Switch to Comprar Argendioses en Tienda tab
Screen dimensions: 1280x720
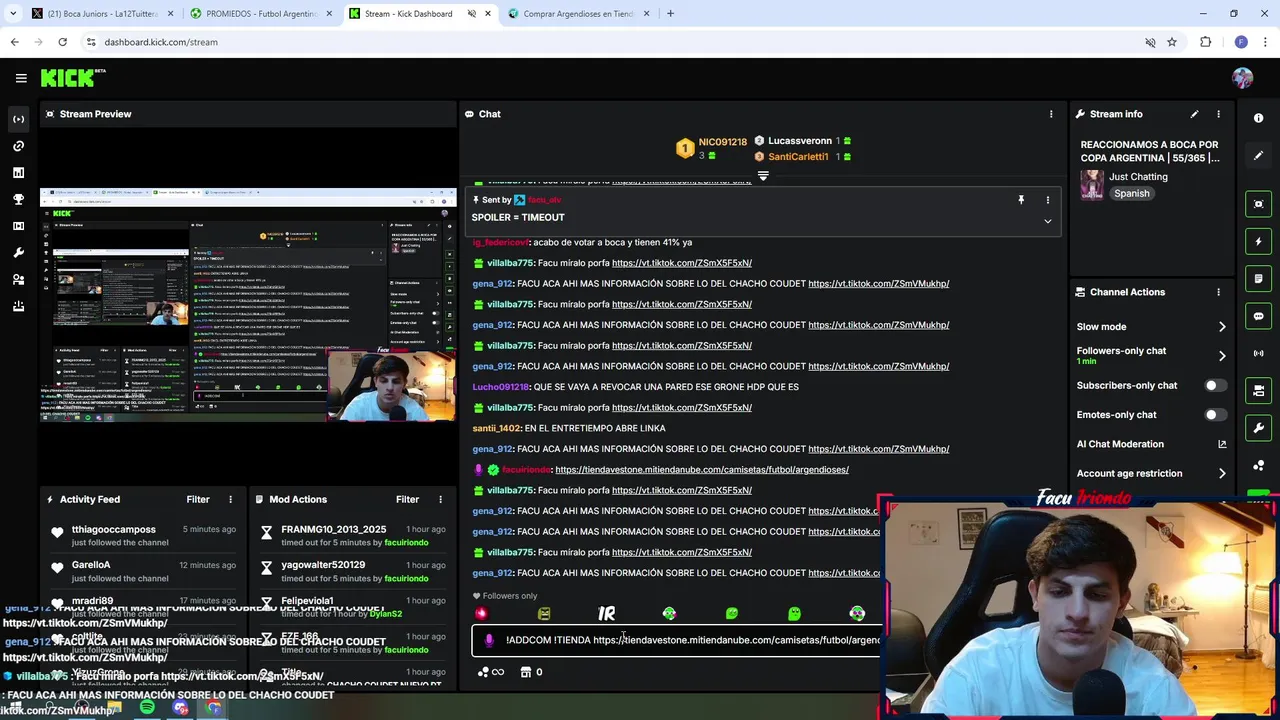[578, 14]
